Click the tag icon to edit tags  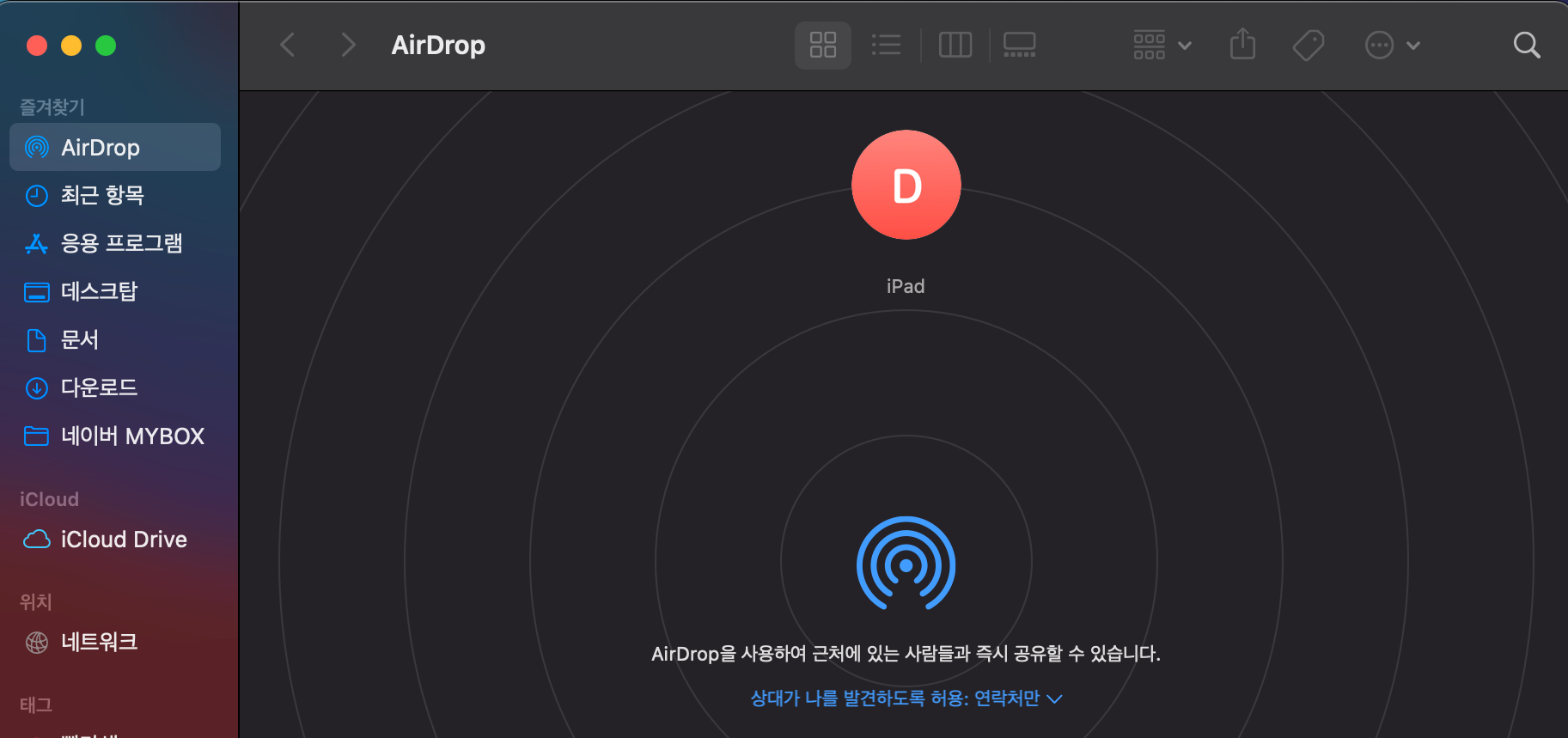(1308, 45)
